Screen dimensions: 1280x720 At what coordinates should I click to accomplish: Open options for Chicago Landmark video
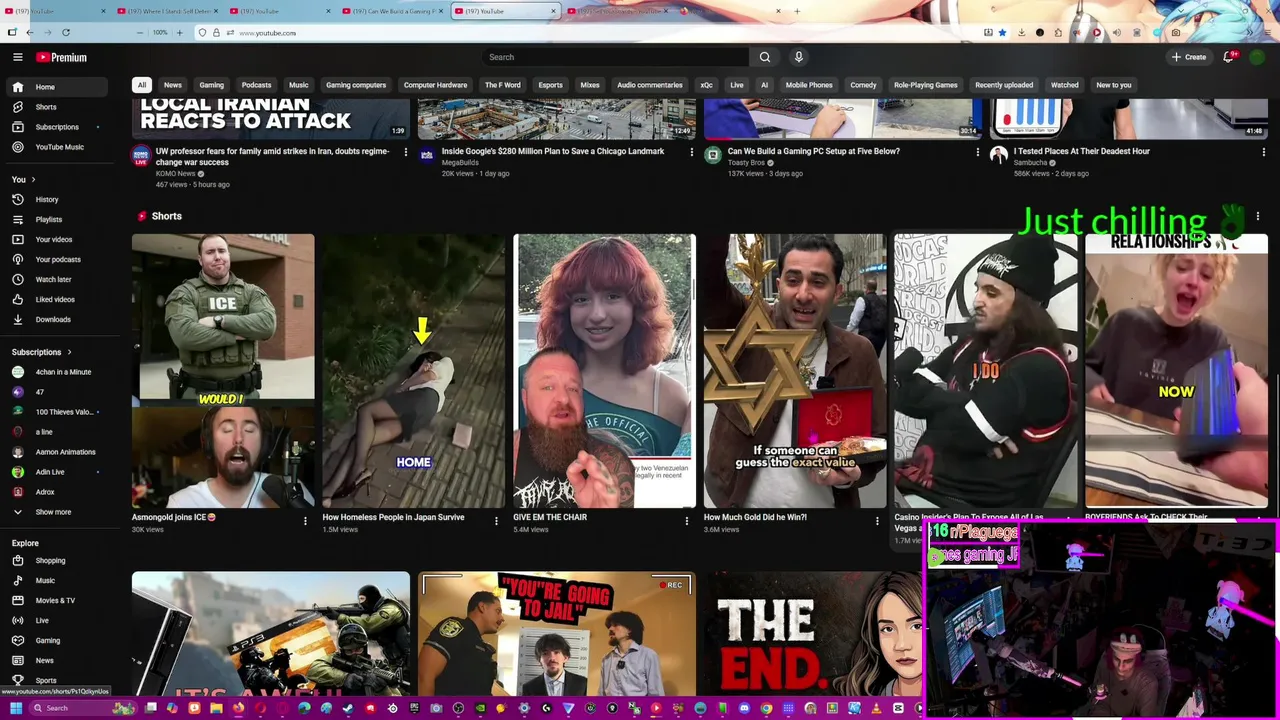[x=691, y=152]
